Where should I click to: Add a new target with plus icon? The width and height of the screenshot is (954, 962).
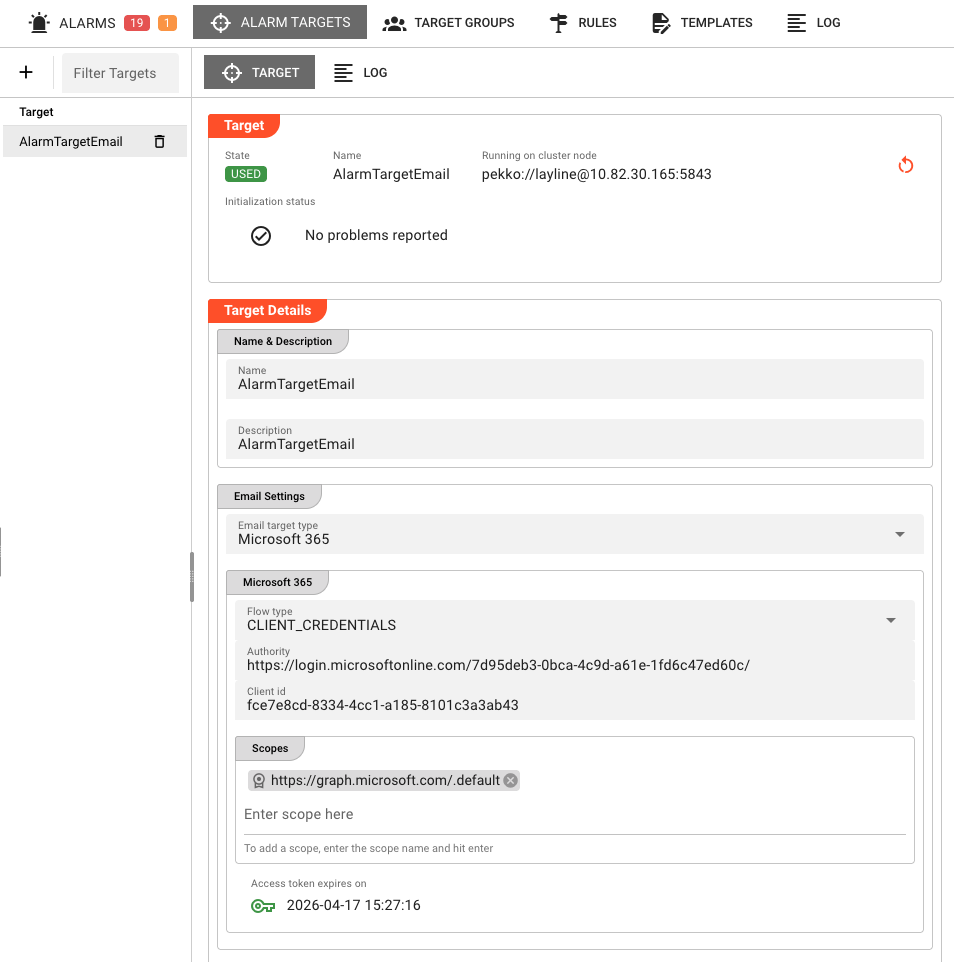(26, 72)
